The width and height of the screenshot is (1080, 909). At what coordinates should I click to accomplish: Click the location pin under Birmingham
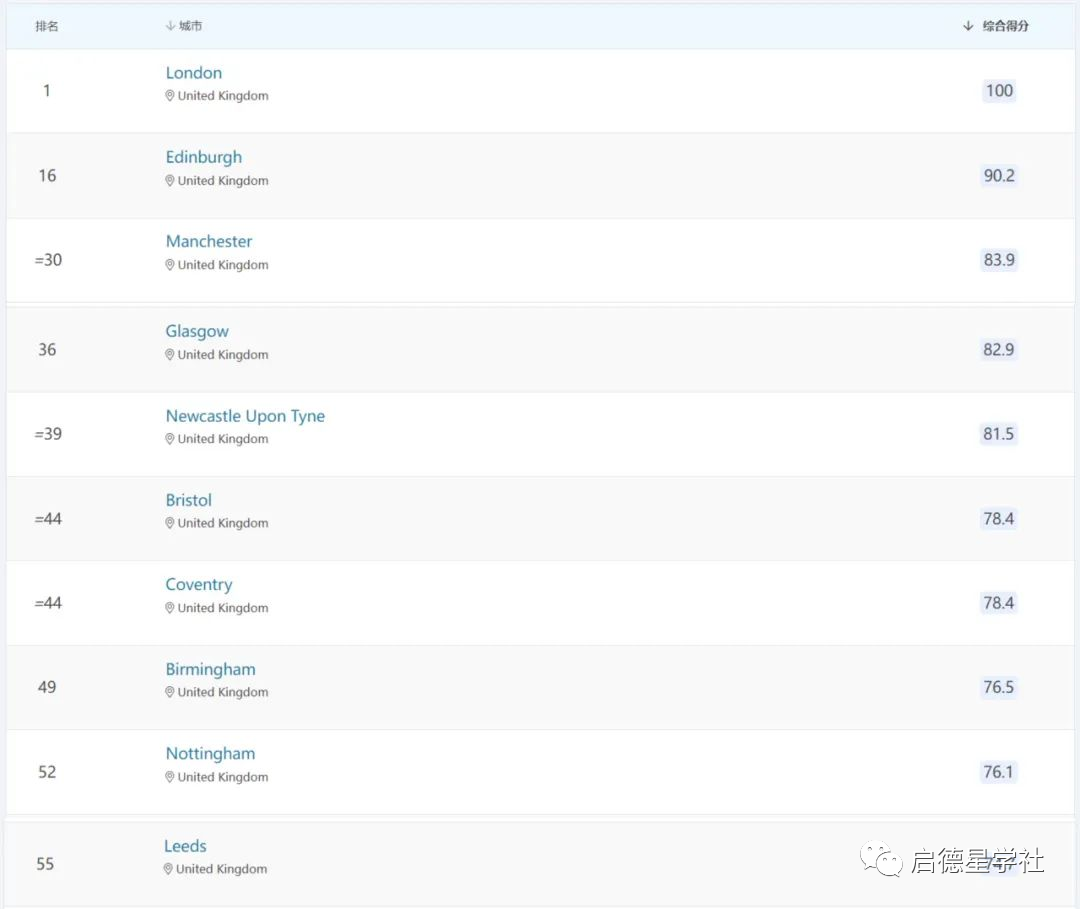[x=169, y=692]
